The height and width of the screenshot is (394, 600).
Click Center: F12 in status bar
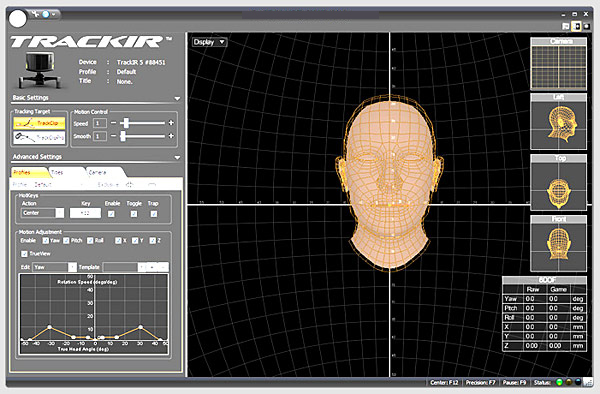click(x=444, y=383)
